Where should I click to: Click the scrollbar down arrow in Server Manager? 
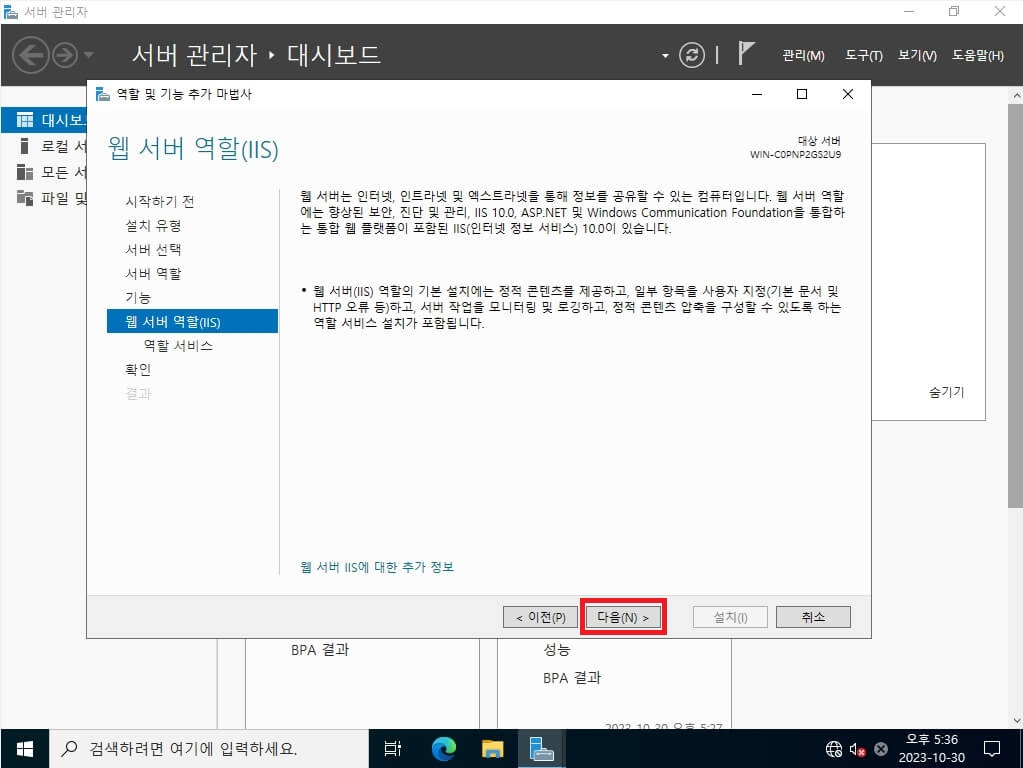(1016, 721)
